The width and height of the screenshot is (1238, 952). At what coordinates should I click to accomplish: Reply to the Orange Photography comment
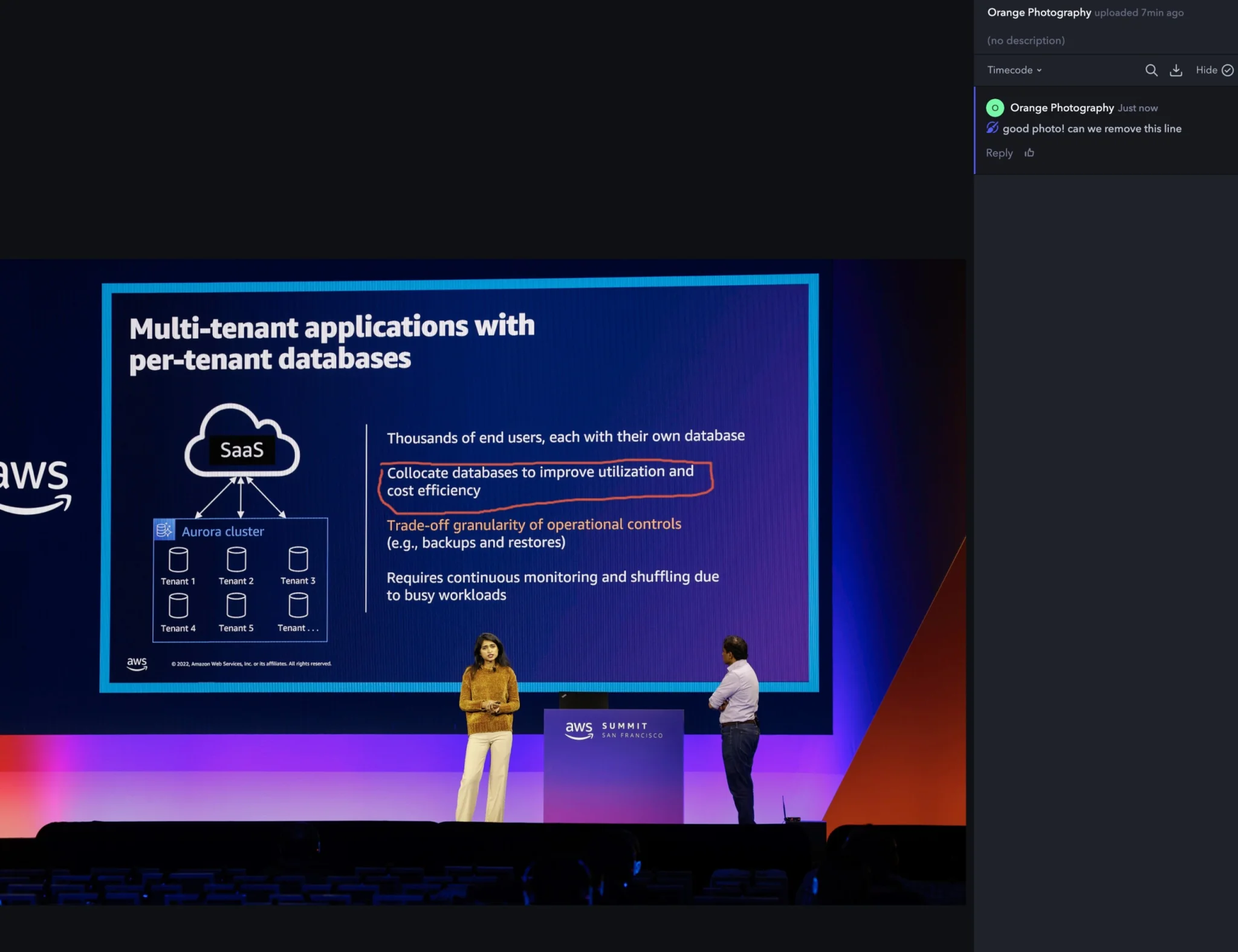[999, 153]
